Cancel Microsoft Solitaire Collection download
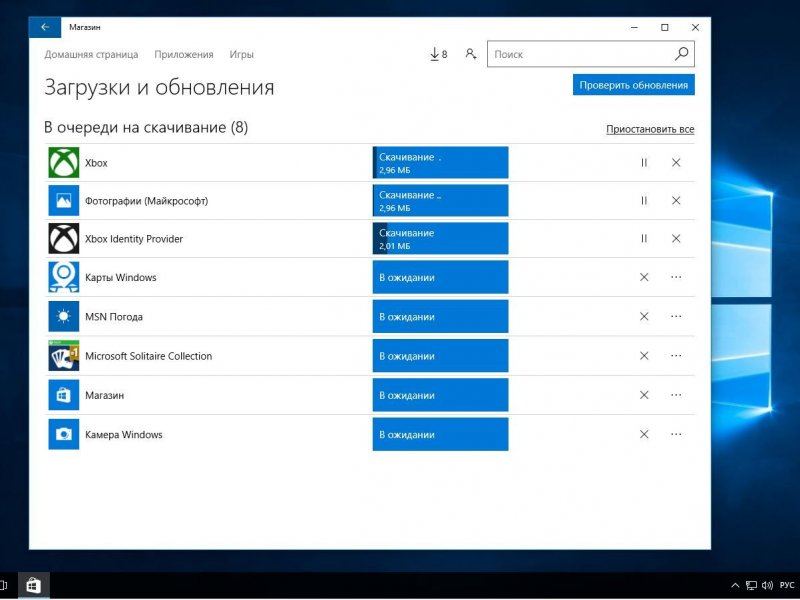The width and height of the screenshot is (800, 600). [644, 356]
